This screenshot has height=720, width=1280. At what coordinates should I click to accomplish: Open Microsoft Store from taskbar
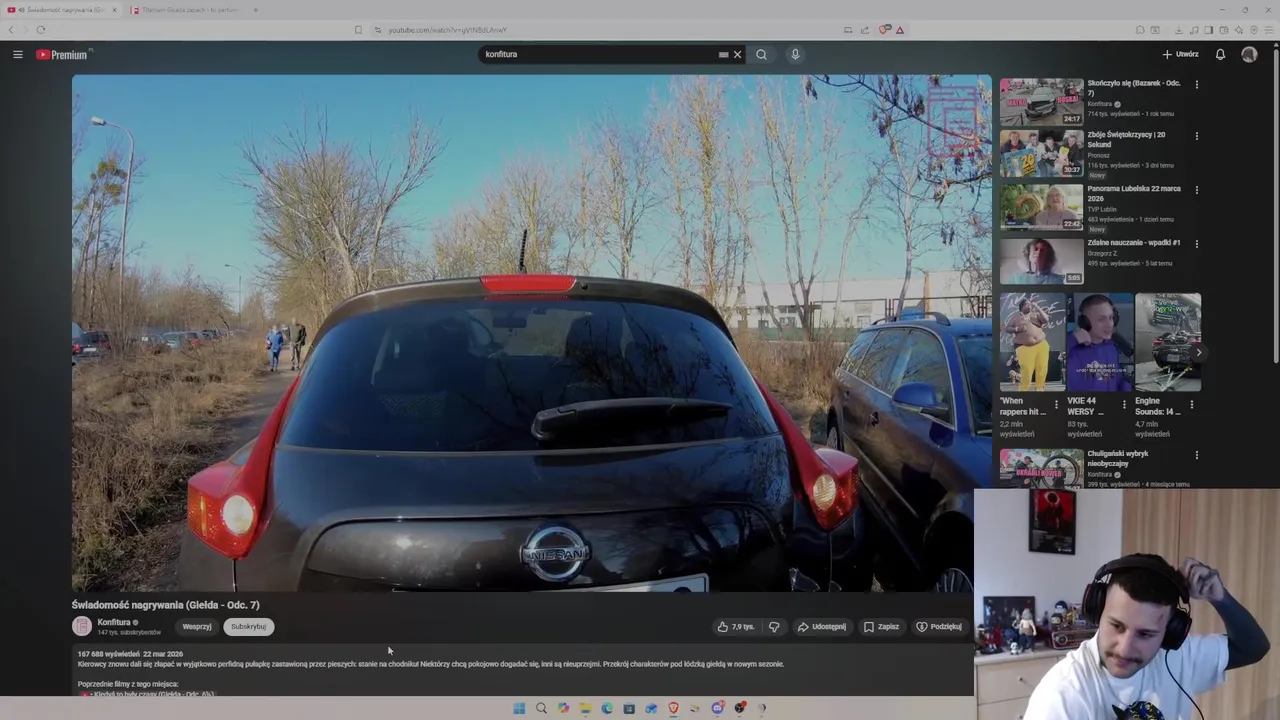point(629,708)
